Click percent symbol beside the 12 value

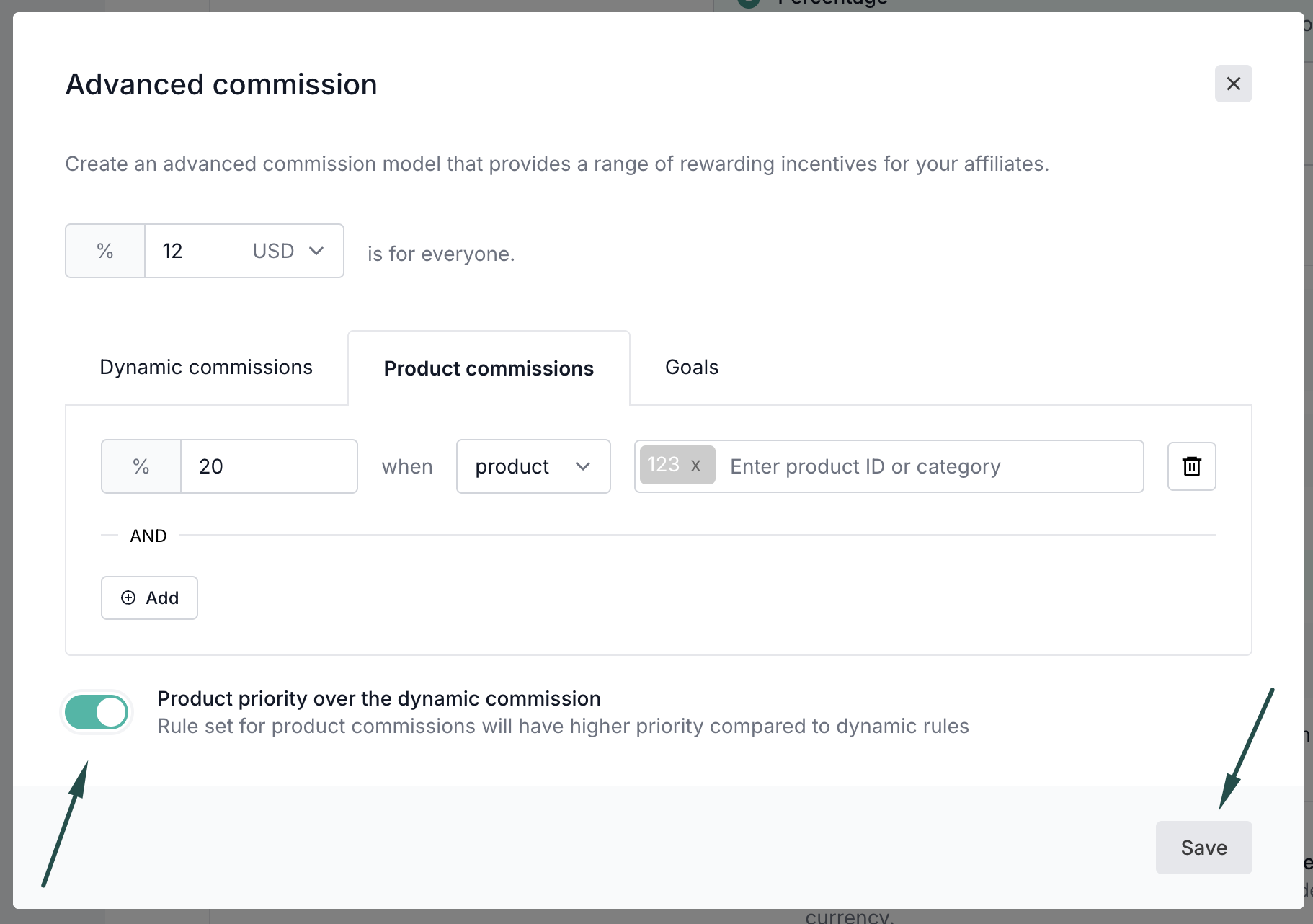pos(105,251)
